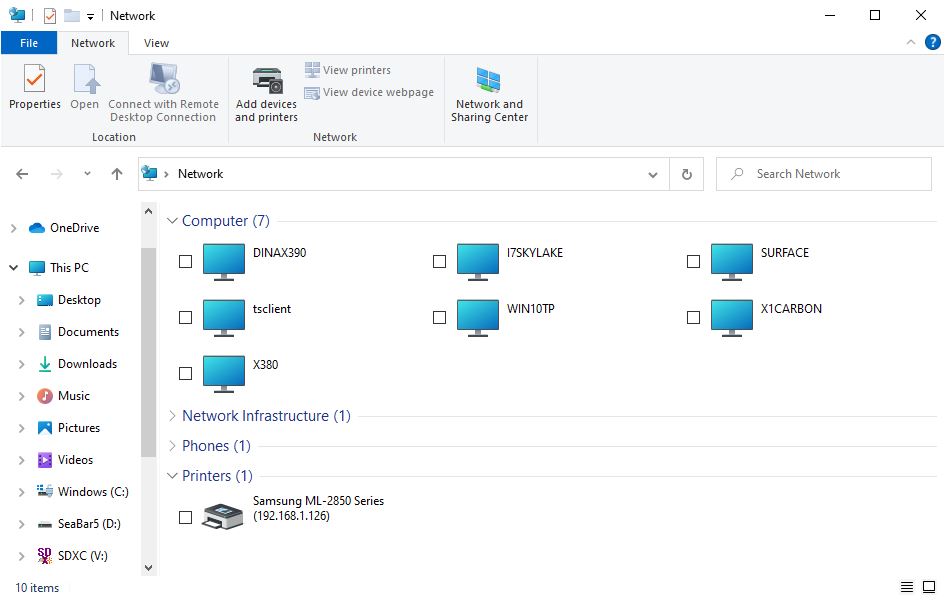Select the Samsung ML-2850 printer icon
945x600 pixels.
pos(222,516)
